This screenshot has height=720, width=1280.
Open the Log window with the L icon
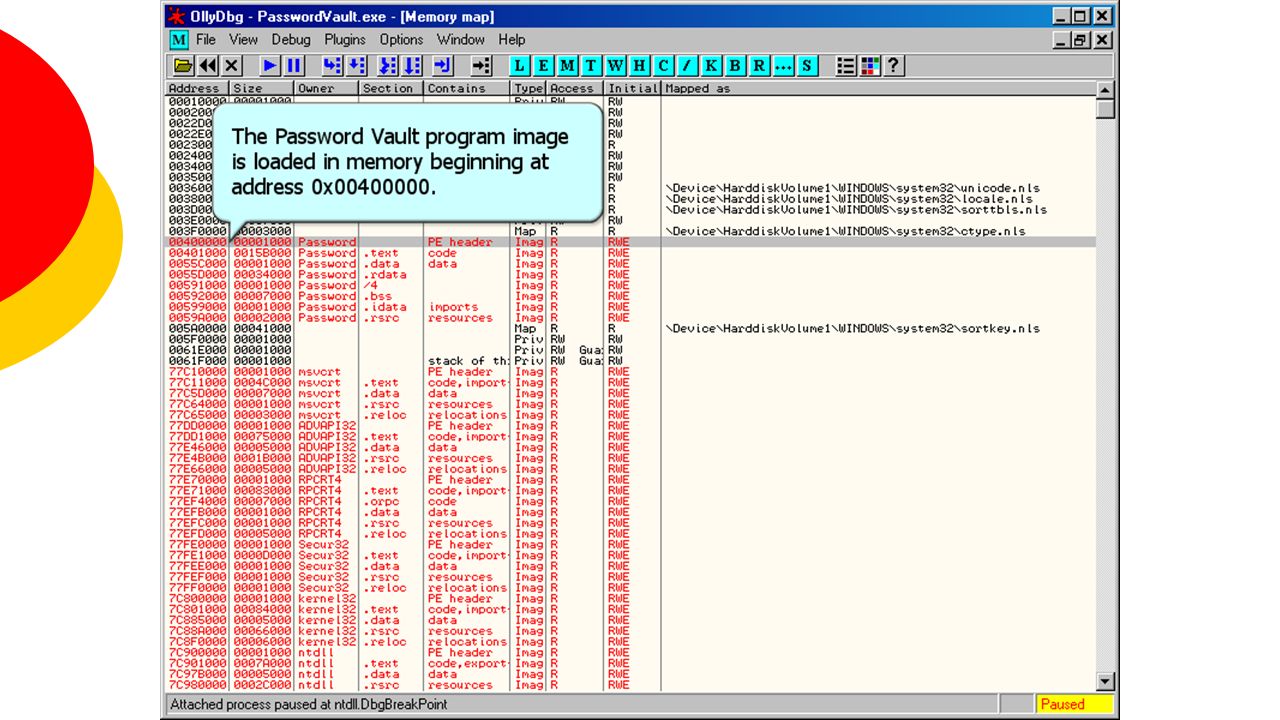point(519,66)
